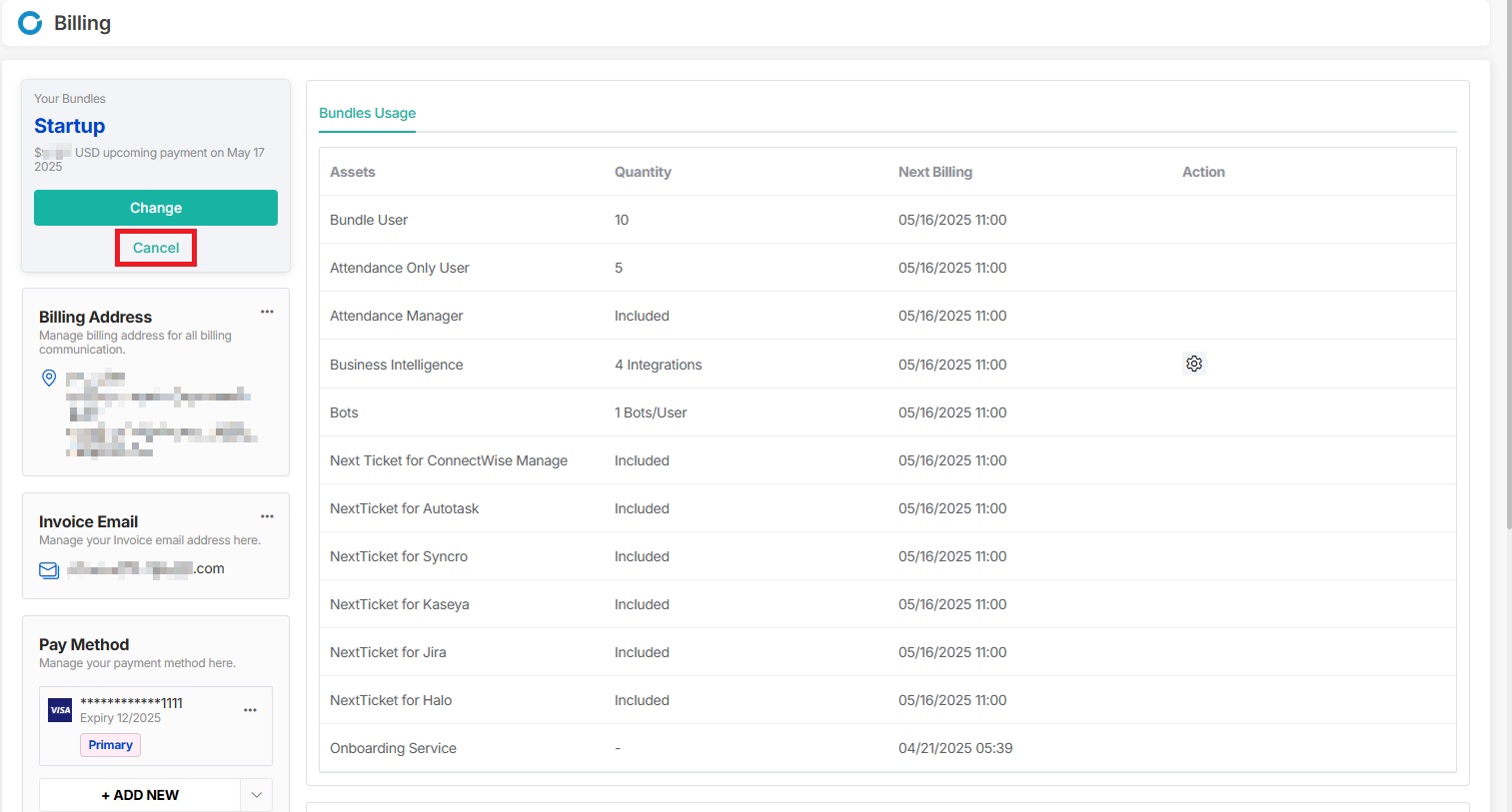Click + ADD NEW payment method
The width and height of the screenshot is (1512, 812).
pos(140,795)
